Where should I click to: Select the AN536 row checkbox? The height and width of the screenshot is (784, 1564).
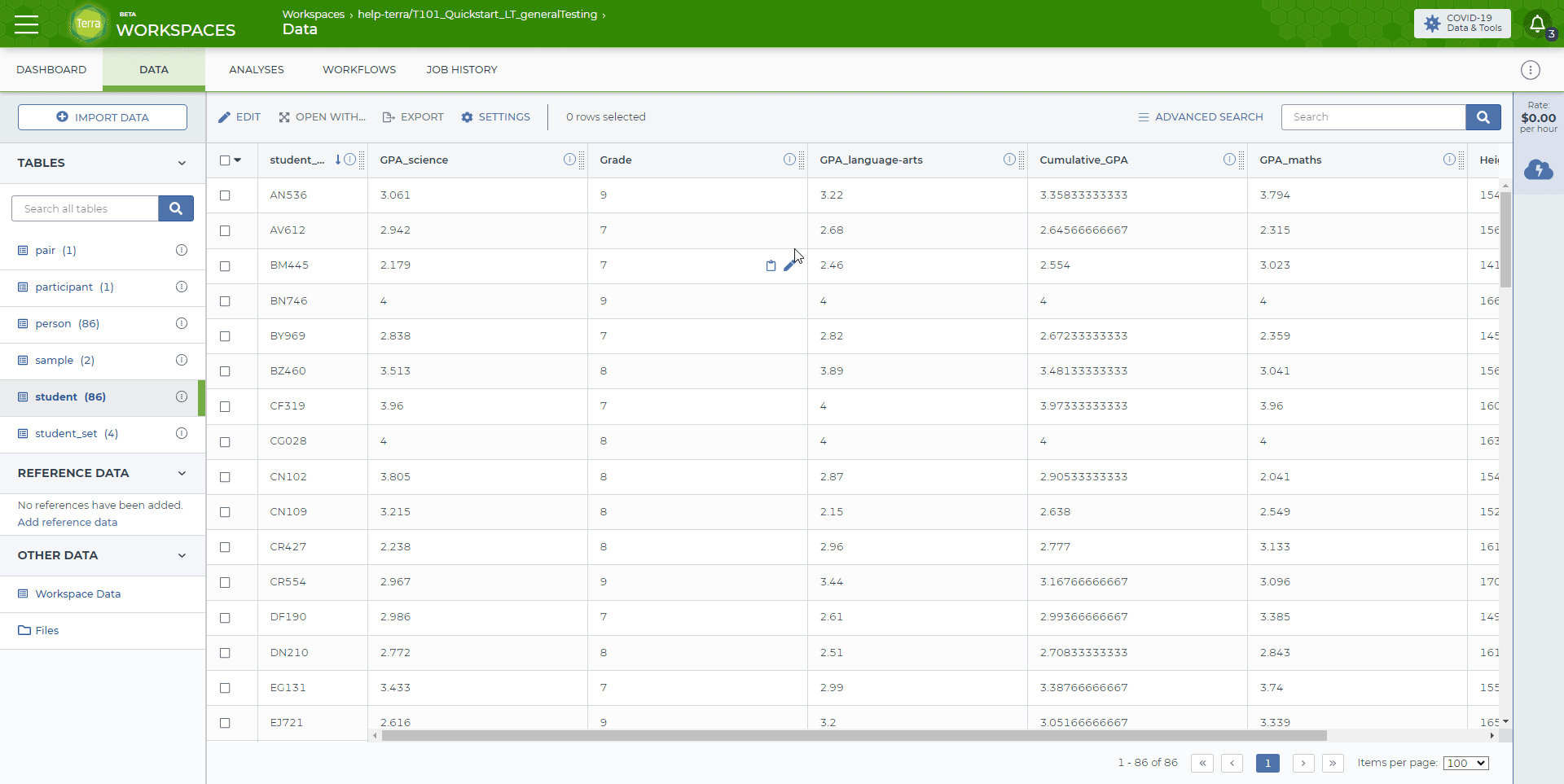coord(225,195)
